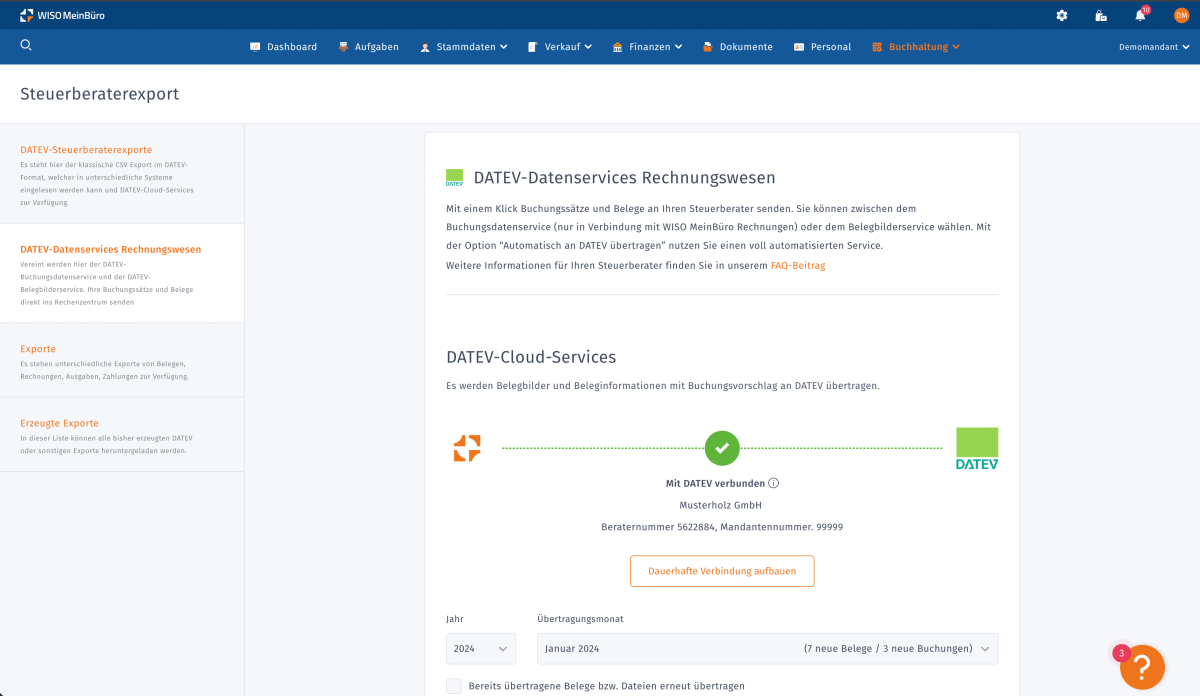Click the "Musterholz GmbH" company name
This screenshot has width=1200, height=696.
[x=721, y=505]
